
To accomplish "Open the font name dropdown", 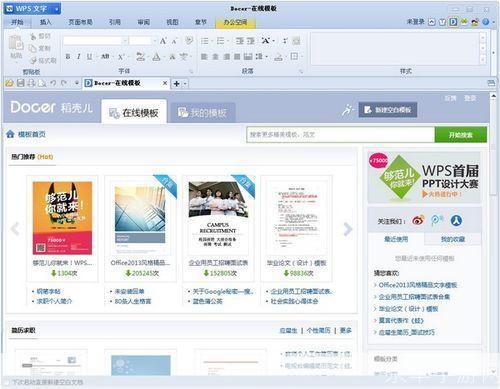I will [125, 41].
